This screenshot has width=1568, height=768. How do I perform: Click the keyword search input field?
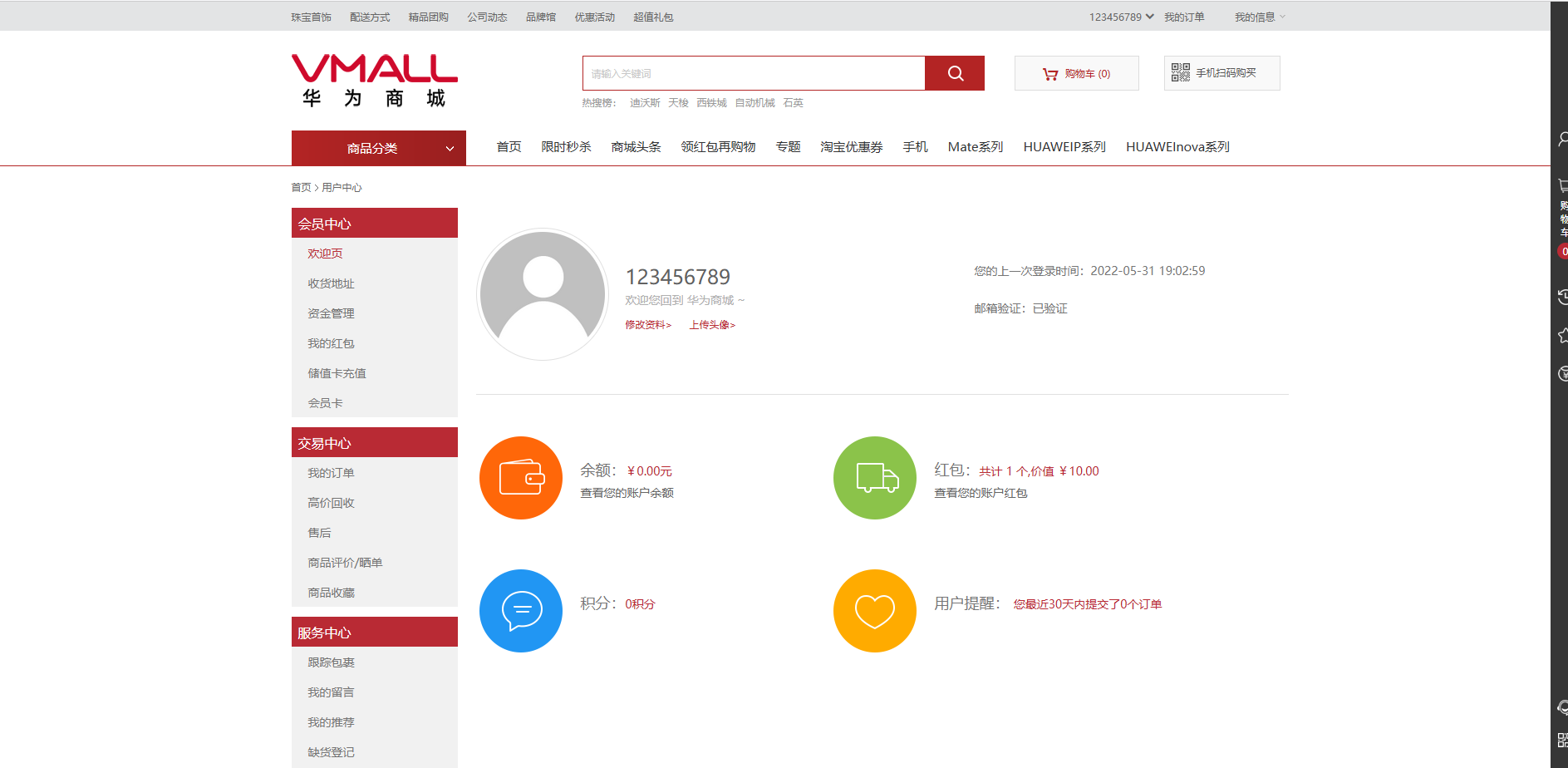[x=753, y=73]
